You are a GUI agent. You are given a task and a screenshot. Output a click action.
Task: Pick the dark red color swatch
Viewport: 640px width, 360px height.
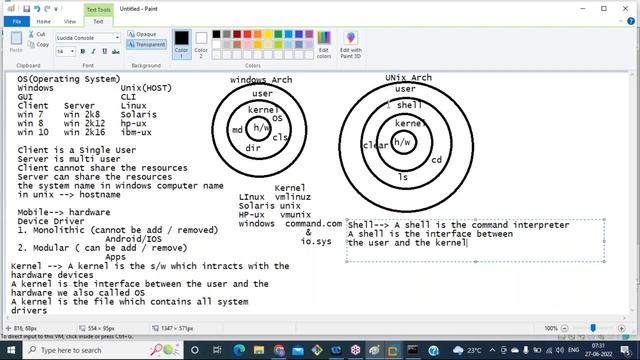point(237,34)
